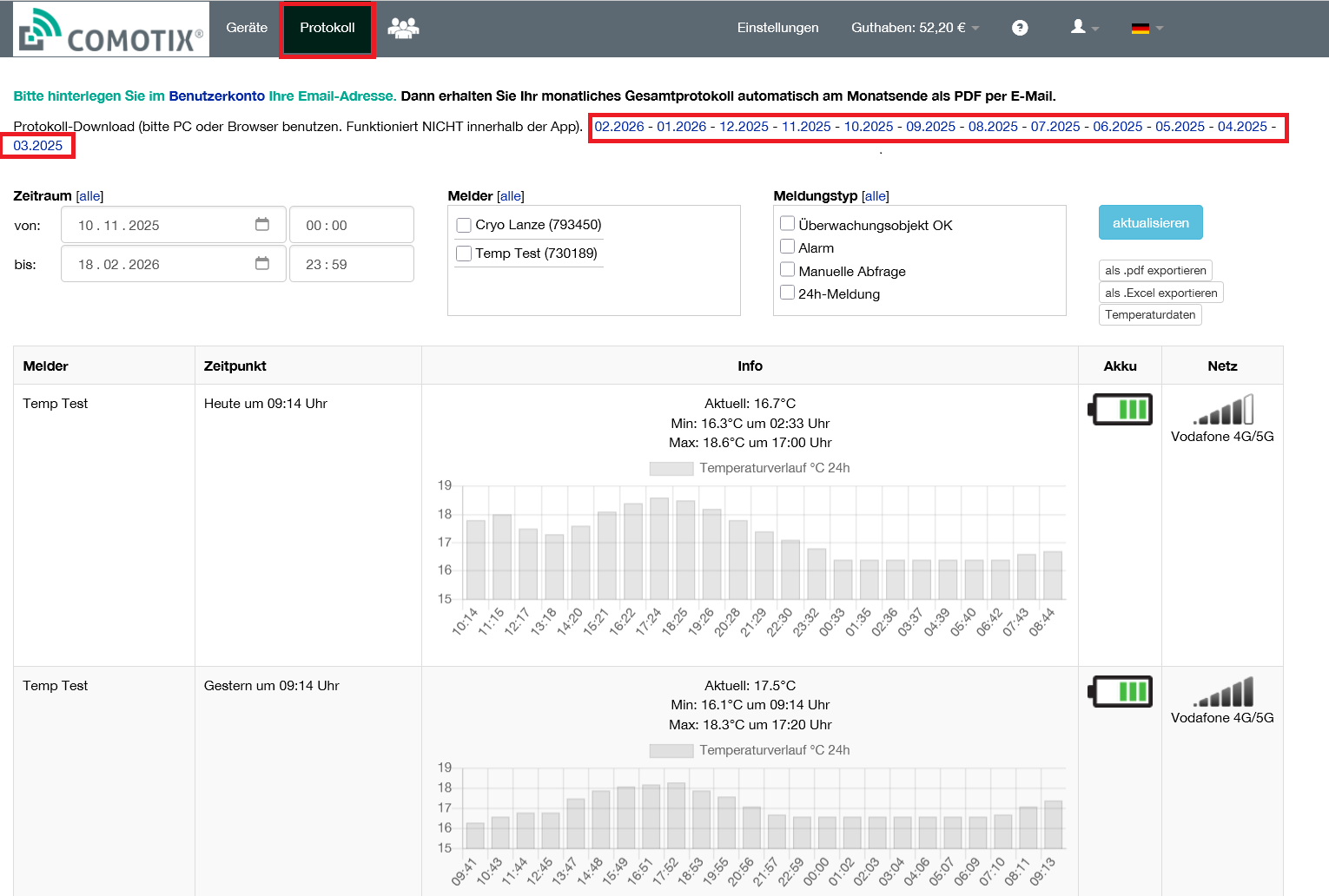1329x896 pixels.
Task: Download the 11.2025 protocol link
Action: tap(806, 127)
